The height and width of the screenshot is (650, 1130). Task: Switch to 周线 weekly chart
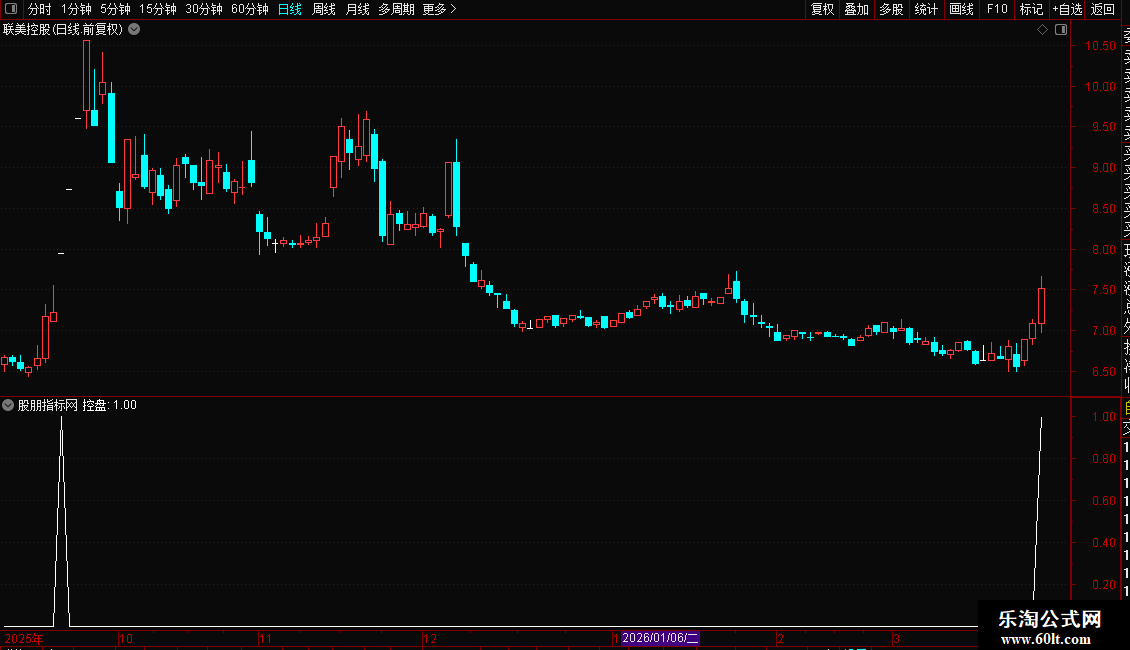pos(324,9)
